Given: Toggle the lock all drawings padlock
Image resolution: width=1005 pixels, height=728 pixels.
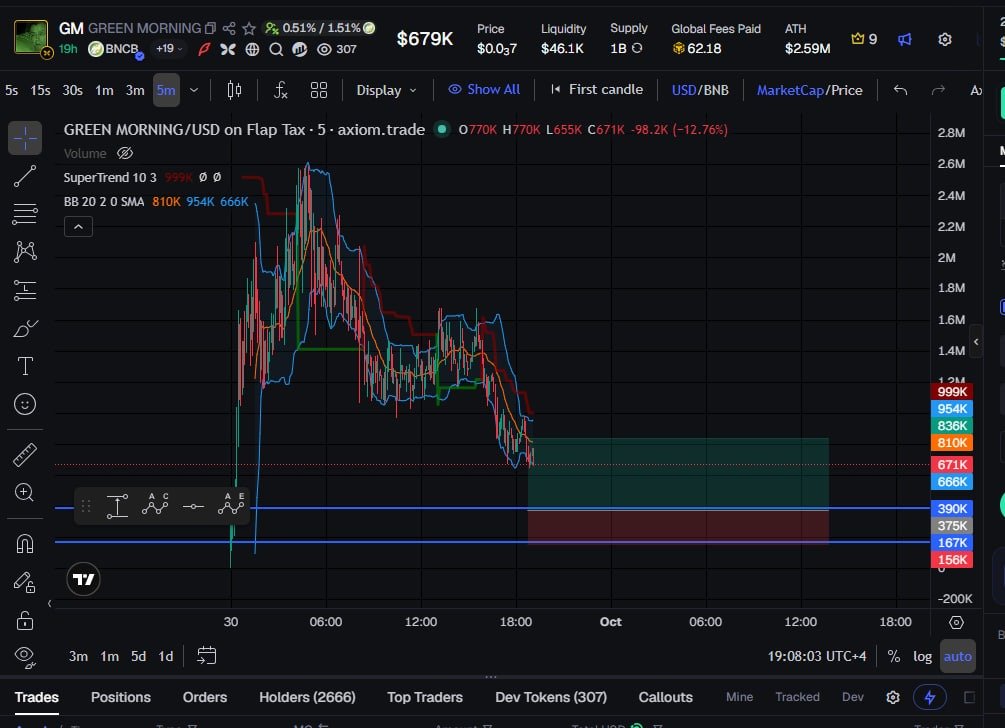Looking at the screenshot, I should click(25, 620).
